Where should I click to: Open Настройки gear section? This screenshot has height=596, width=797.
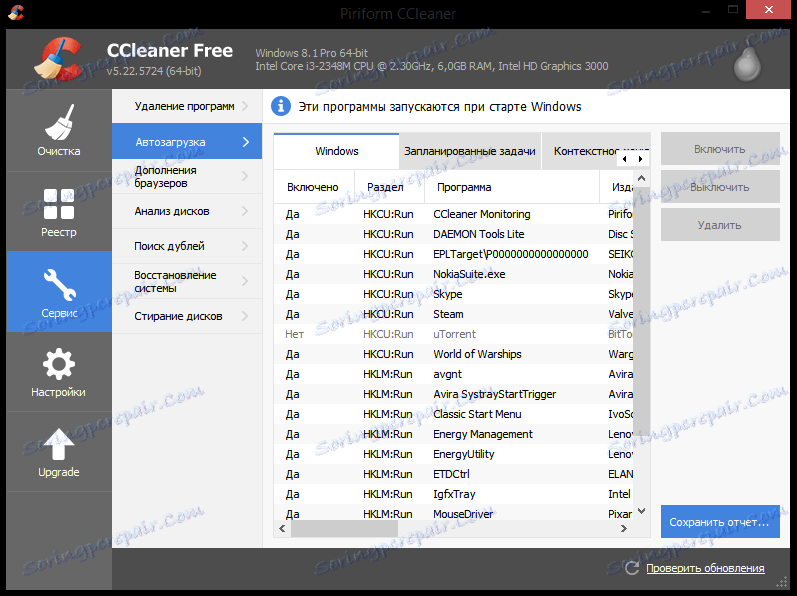(59, 371)
